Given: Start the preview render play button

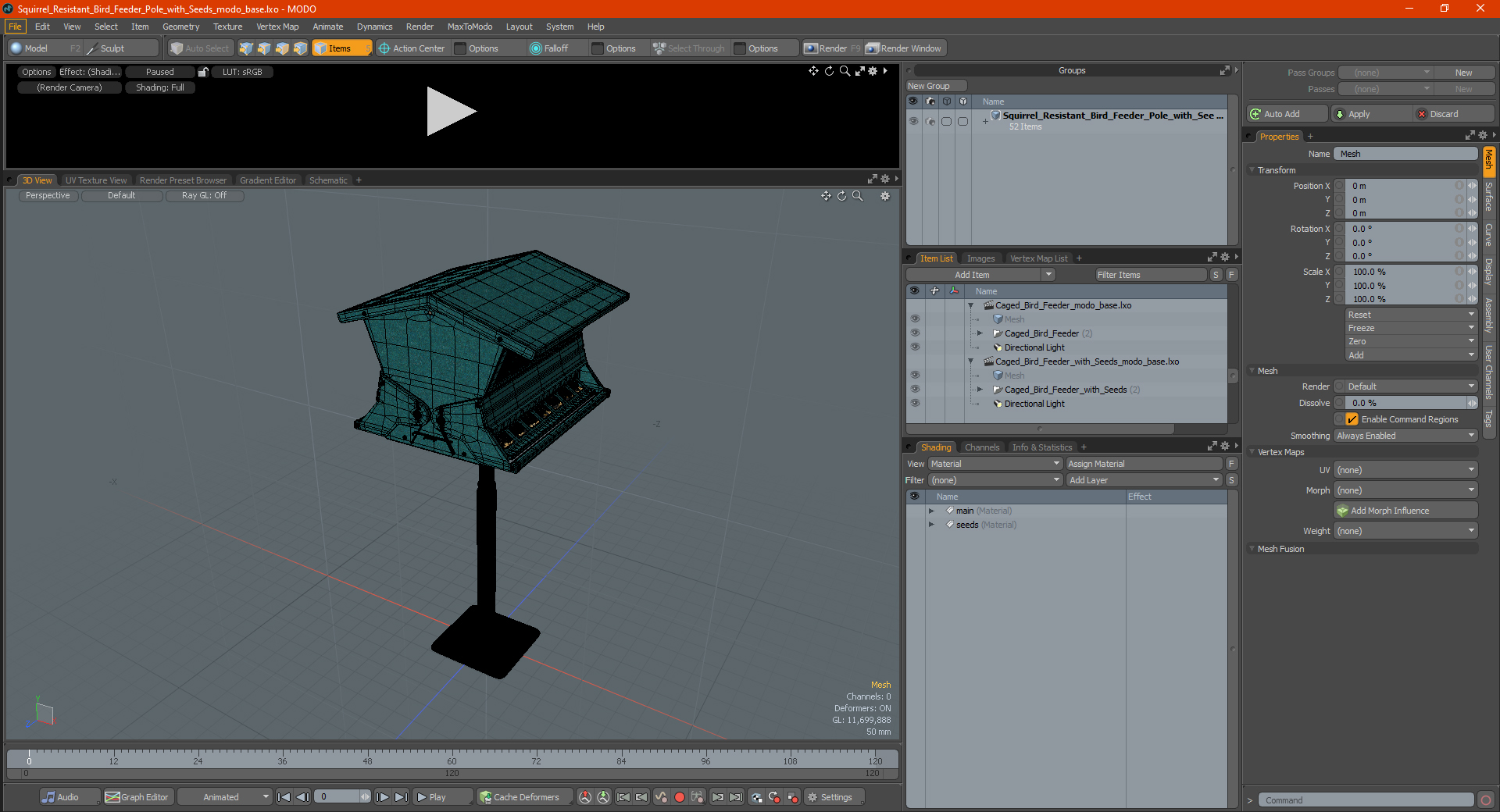Looking at the screenshot, I should (451, 112).
